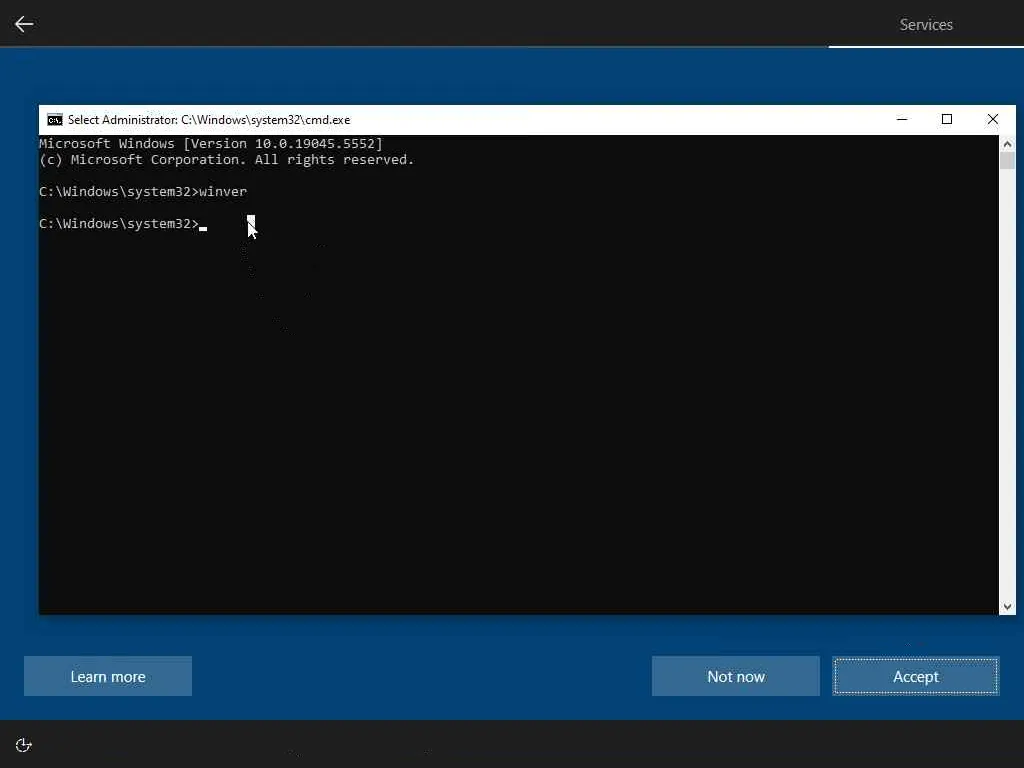Open the Ease of Access icon
This screenshot has width=1024, height=768.
24,745
